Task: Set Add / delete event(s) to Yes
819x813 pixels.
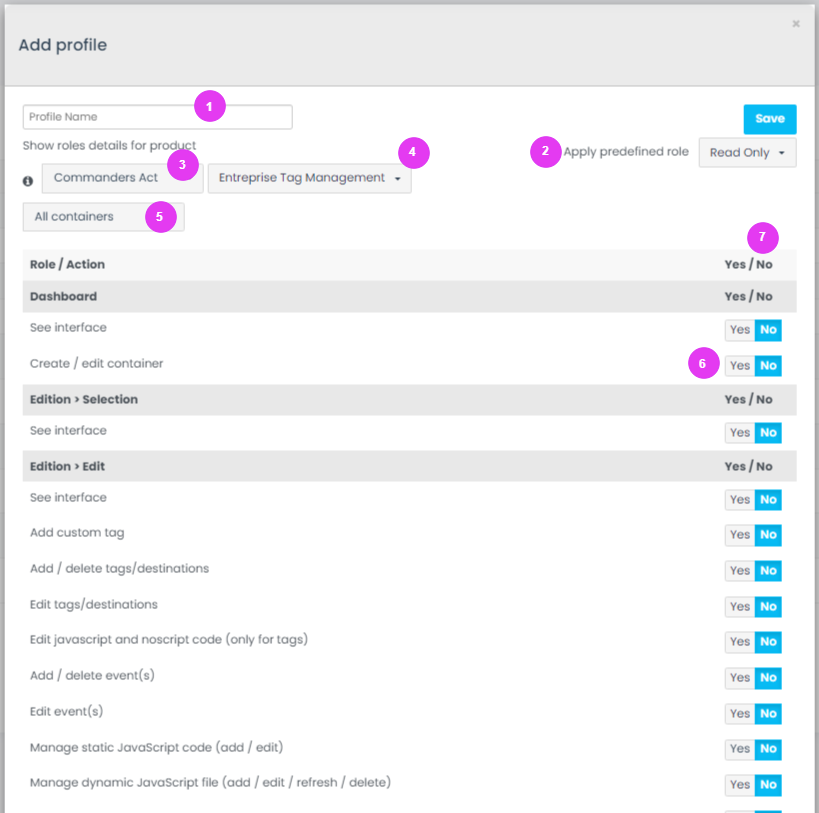Action: (740, 678)
